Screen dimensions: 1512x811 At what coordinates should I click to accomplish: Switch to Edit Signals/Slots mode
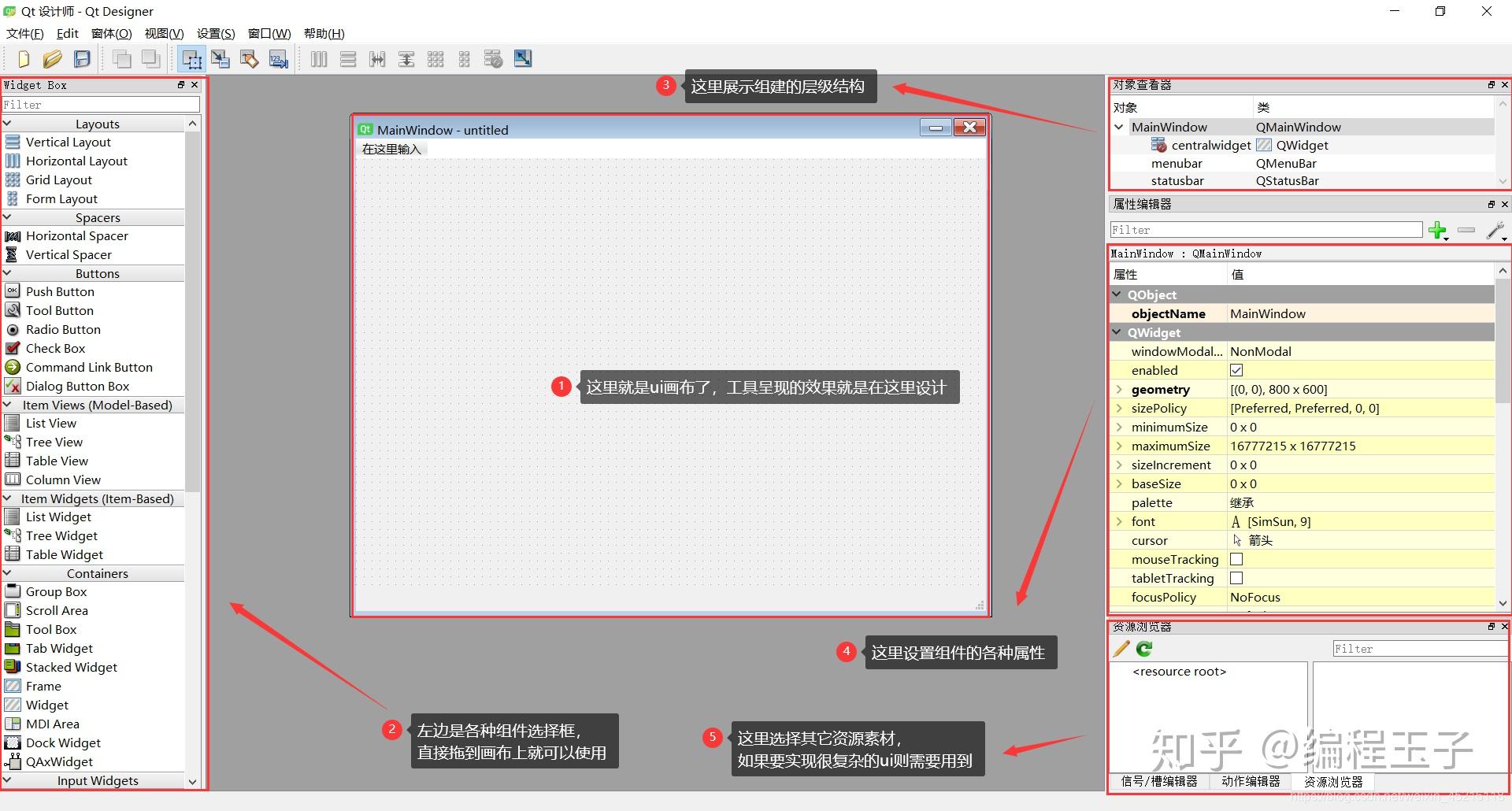coord(220,59)
